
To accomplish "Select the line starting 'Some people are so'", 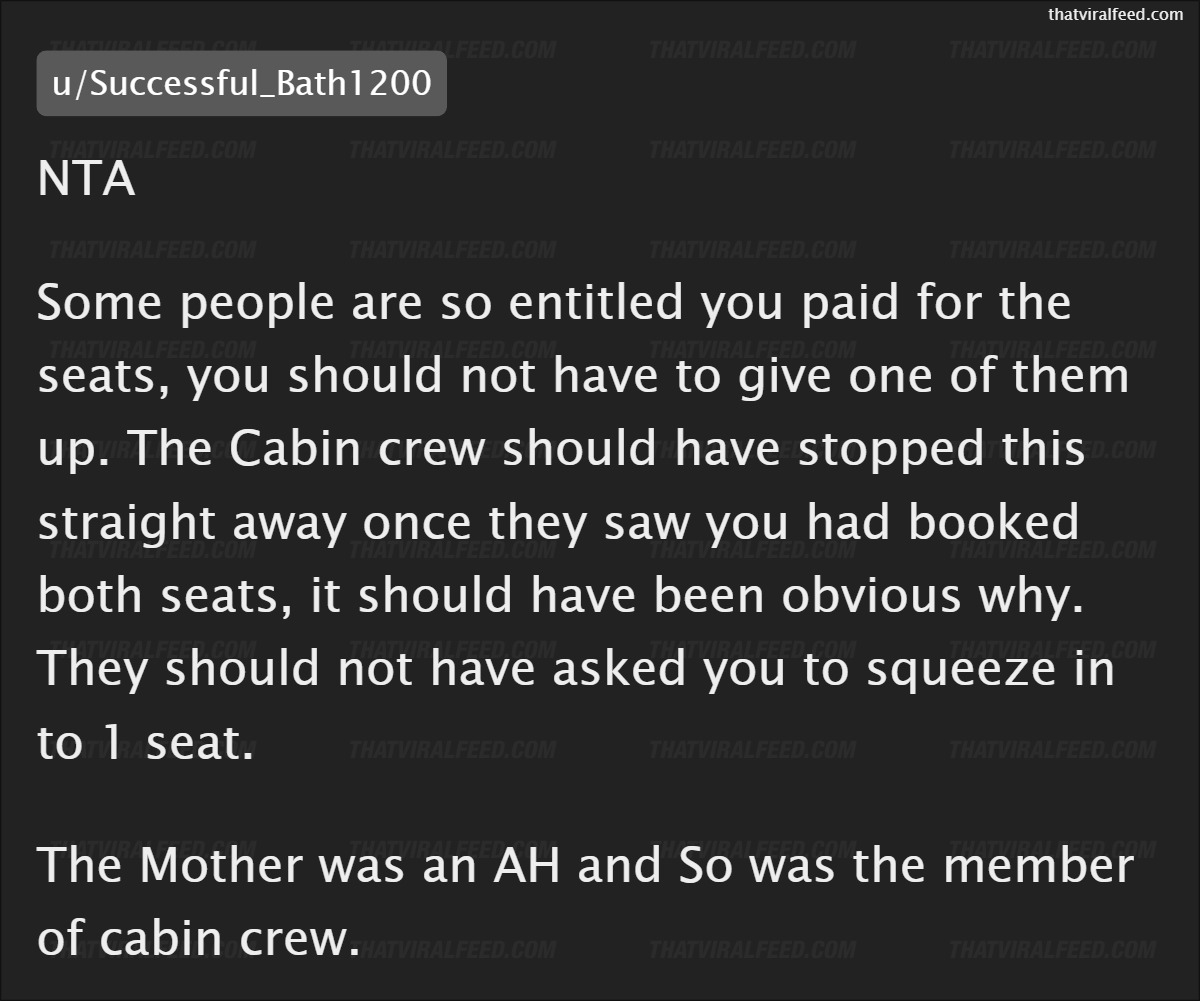I will pyautogui.click(x=554, y=304).
